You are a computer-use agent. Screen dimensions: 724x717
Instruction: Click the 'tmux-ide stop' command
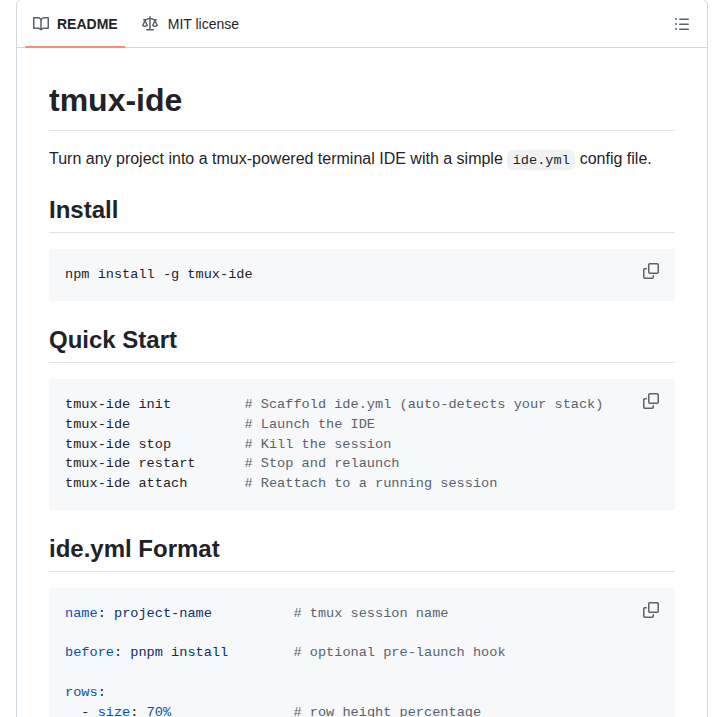[x=118, y=444]
